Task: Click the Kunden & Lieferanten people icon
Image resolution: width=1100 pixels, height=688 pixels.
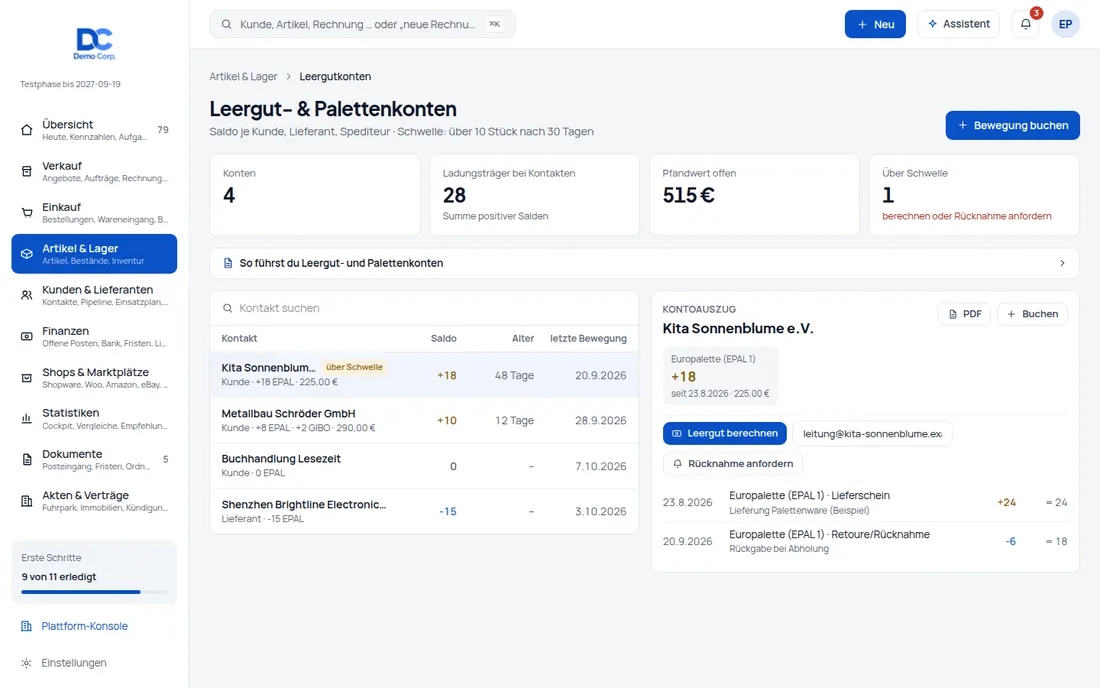Action: tap(27, 295)
